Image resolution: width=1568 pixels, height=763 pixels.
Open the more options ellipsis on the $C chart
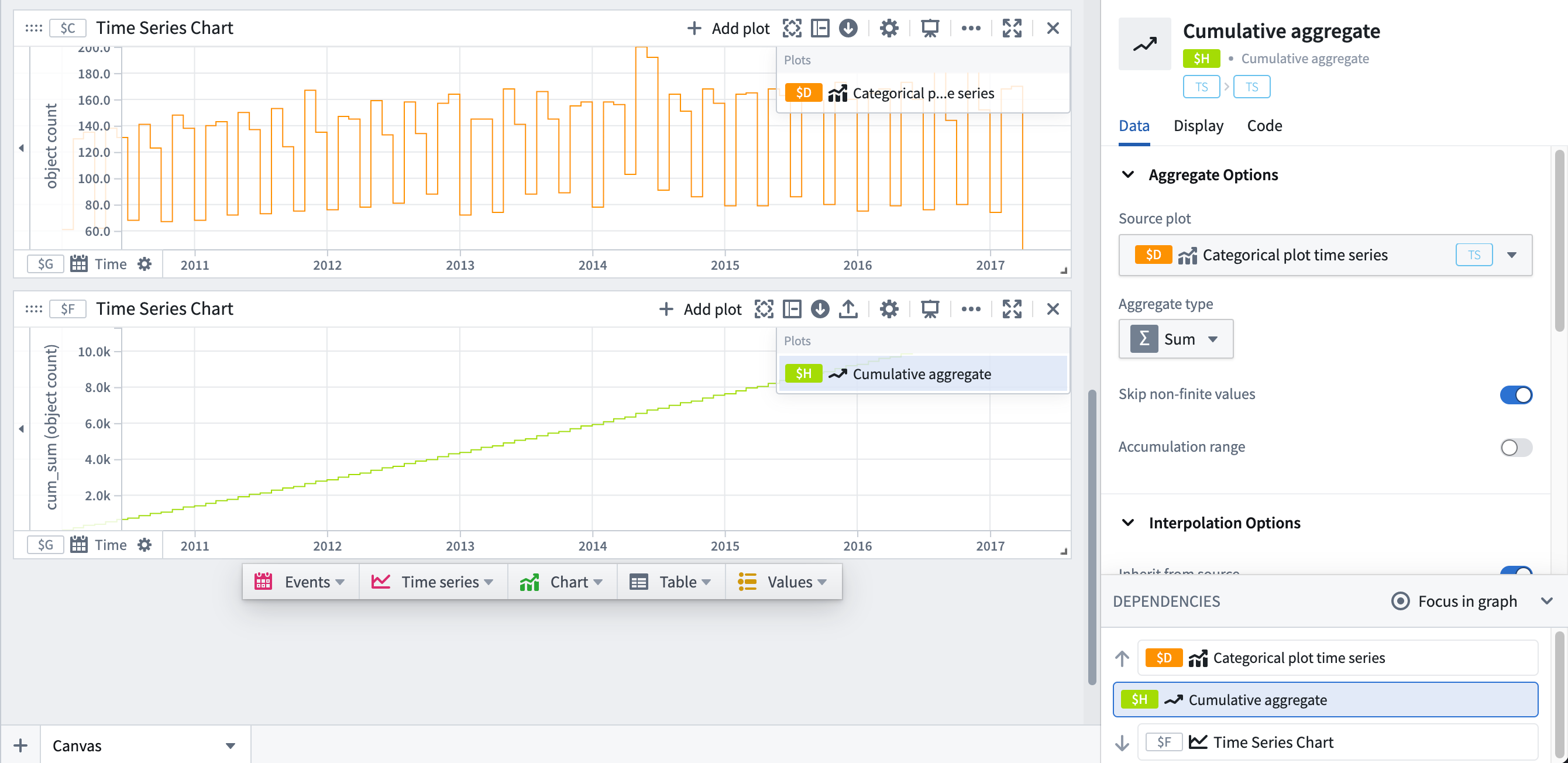coord(971,28)
